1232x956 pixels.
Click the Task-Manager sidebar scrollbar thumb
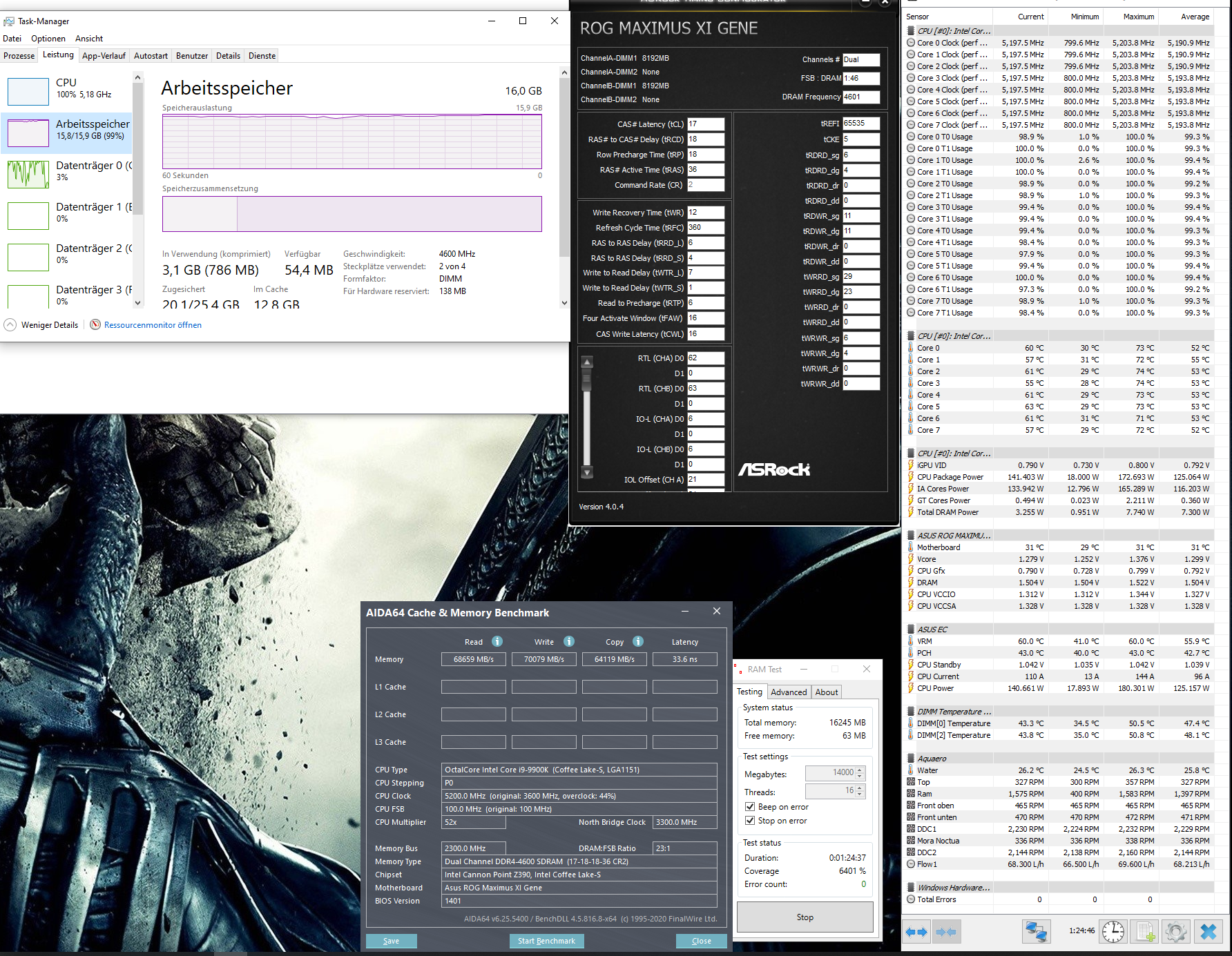tap(138, 148)
